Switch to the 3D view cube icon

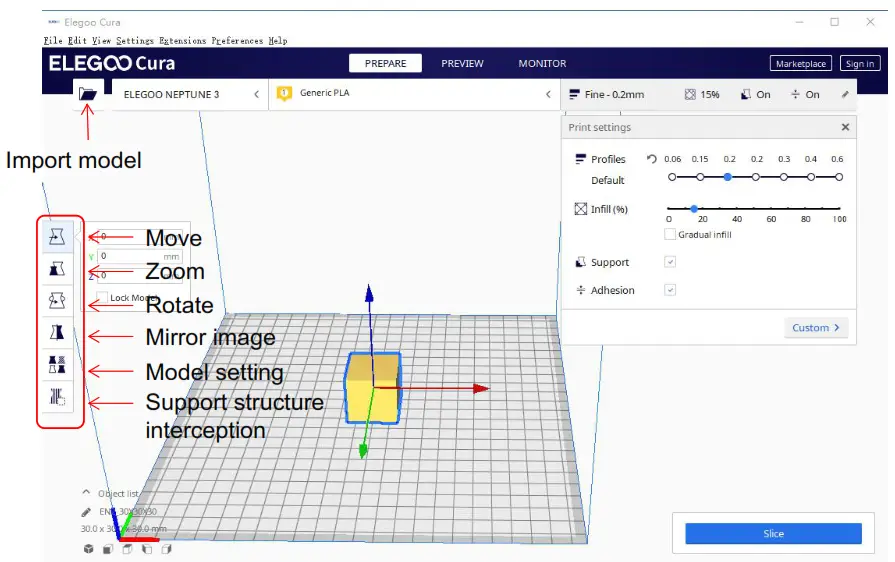pyautogui.click(x=88, y=549)
